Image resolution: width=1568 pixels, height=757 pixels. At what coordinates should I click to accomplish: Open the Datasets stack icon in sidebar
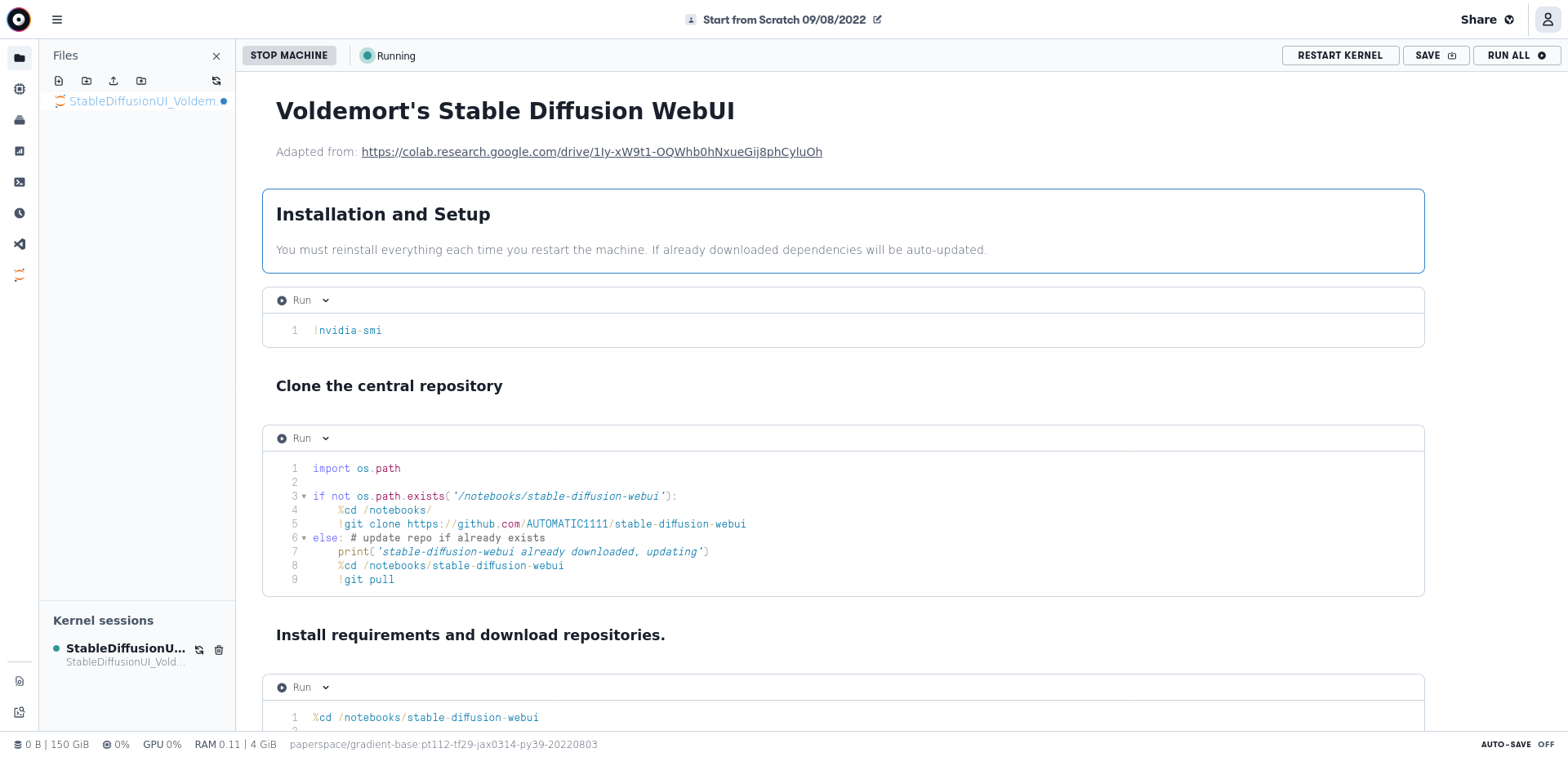click(x=20, y=120)
